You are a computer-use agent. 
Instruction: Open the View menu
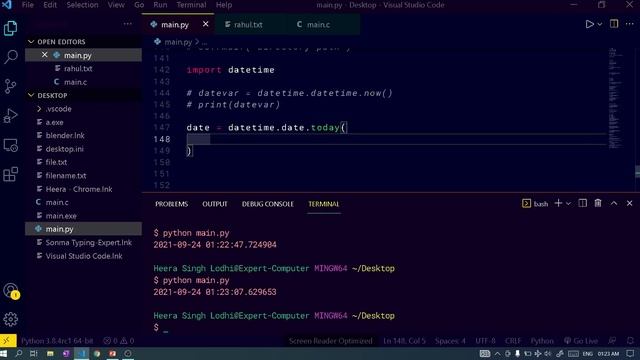(116, 5)
